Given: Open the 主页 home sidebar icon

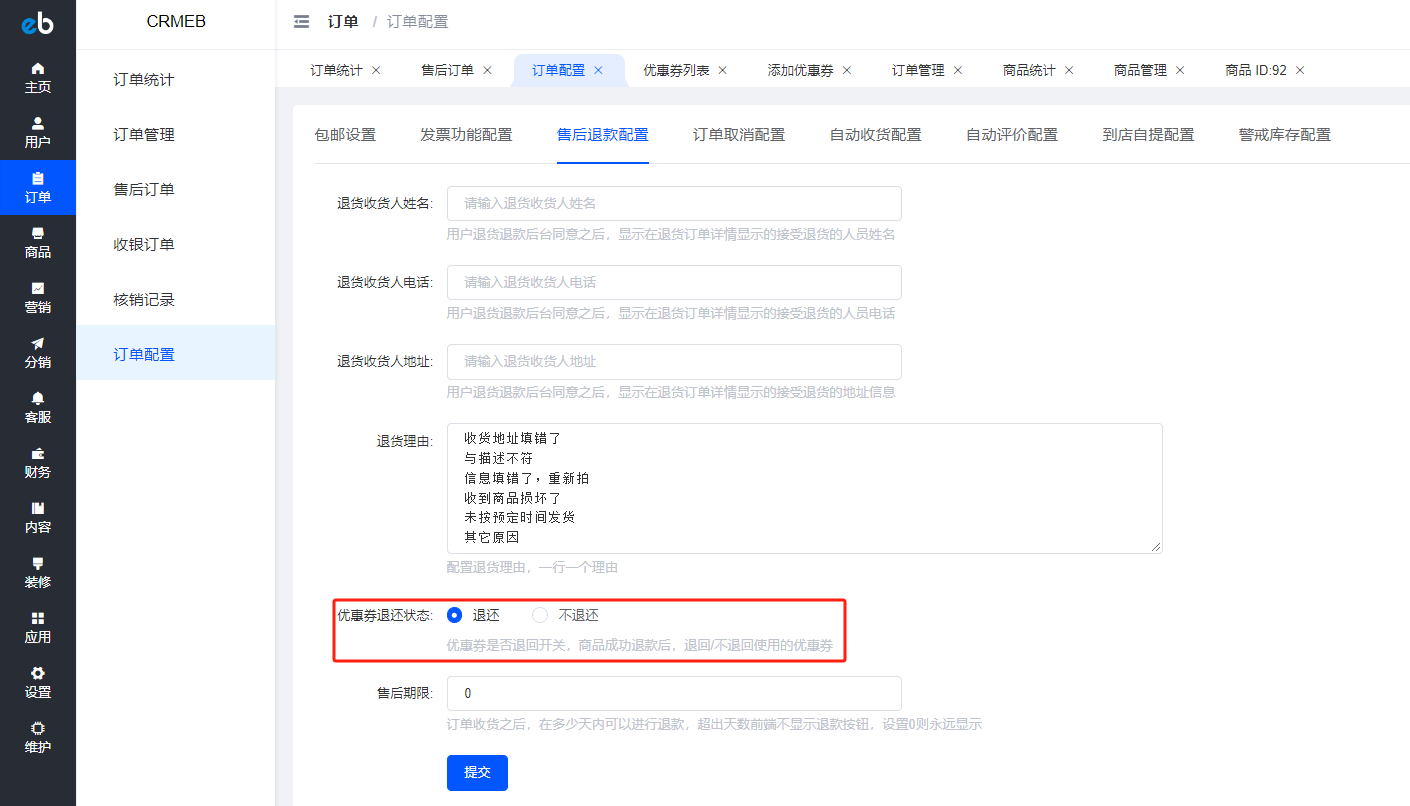Looking at the screenshot, I should click(38, 78).
